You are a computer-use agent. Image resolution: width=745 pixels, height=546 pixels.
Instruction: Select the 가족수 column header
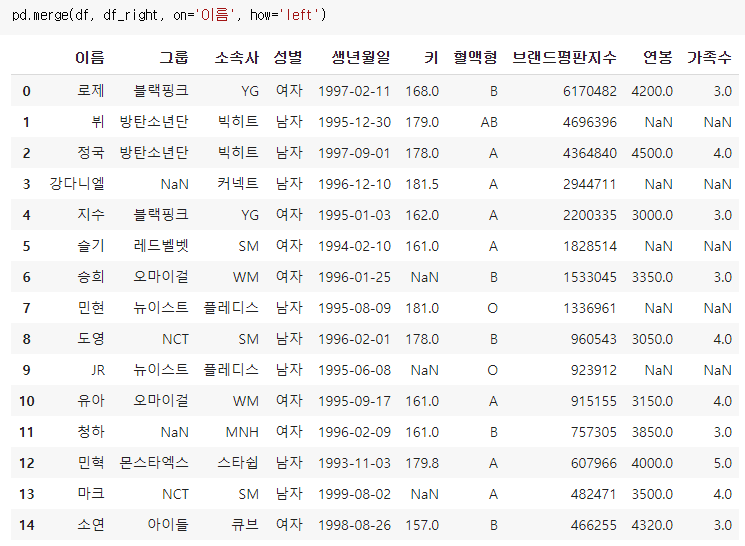[709, 57]
